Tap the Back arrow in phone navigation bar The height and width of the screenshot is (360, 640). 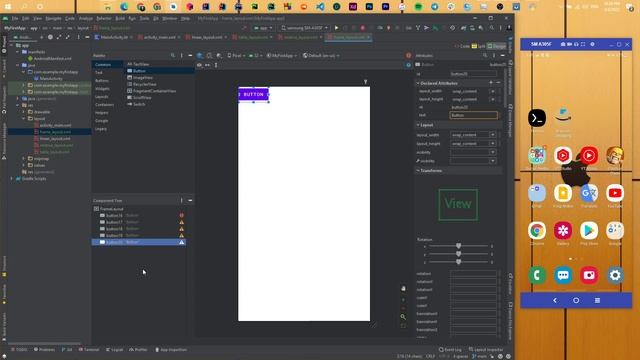[x=555, y=300]
